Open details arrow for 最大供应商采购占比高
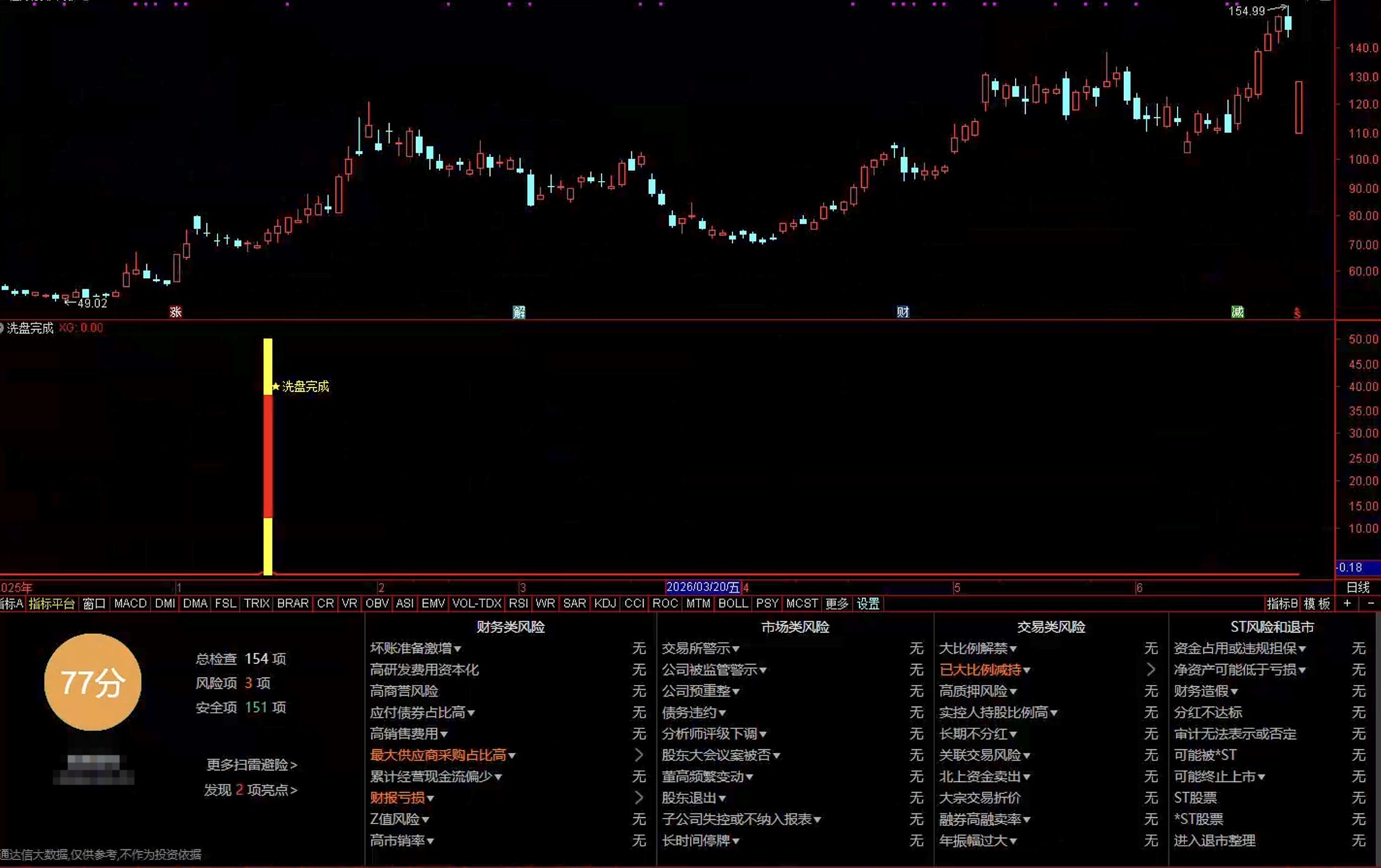The image size is (1381, 868). (639, 755)
